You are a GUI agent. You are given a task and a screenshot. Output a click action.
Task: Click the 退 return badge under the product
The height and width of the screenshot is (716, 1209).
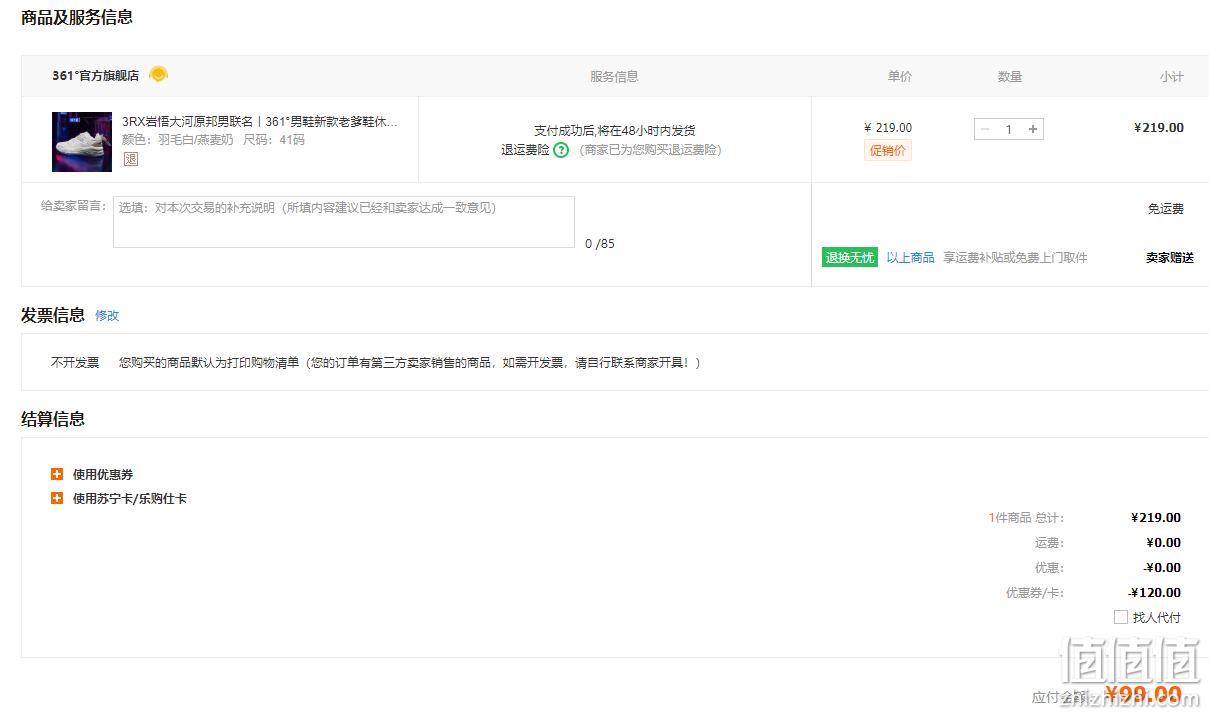tap(131, 159)
